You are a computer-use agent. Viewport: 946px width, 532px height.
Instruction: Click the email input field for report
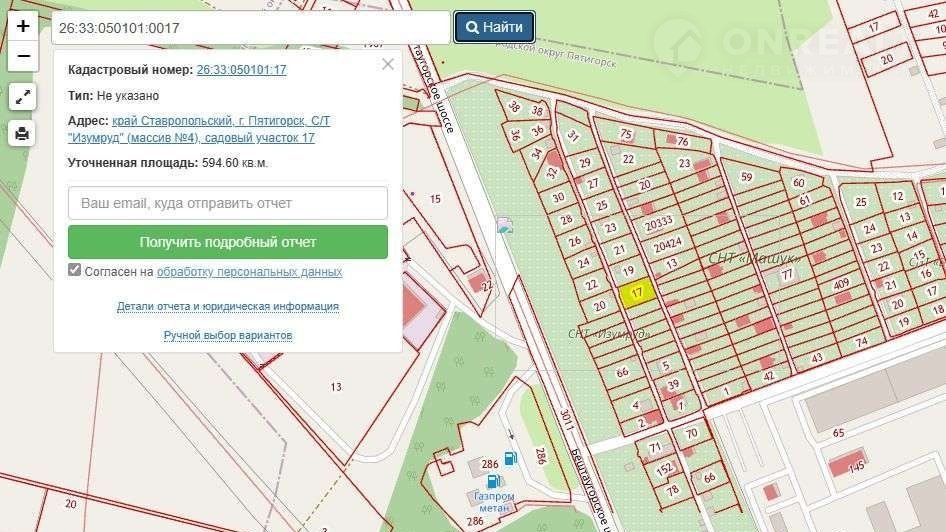pyautogui.click(x=228, y=203)
